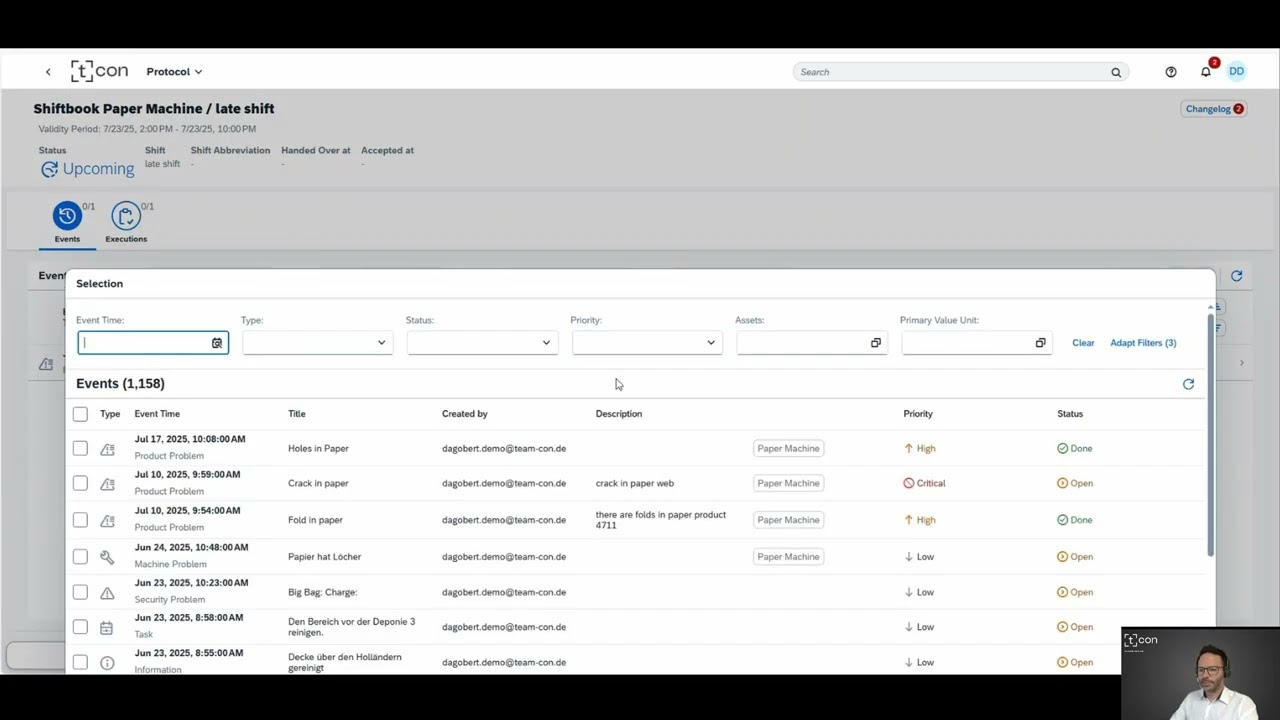This screenshot has width=1280, height=720.
Task: Open the help icon in the header
Action: [1170, 71]
